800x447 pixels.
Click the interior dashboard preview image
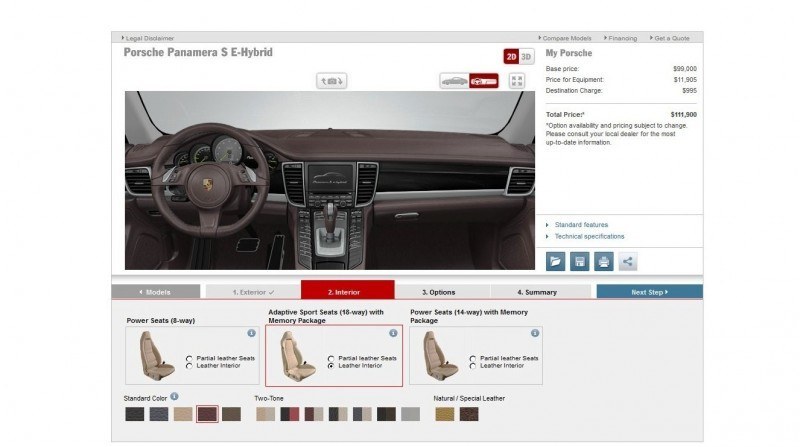tap(330, 180)
